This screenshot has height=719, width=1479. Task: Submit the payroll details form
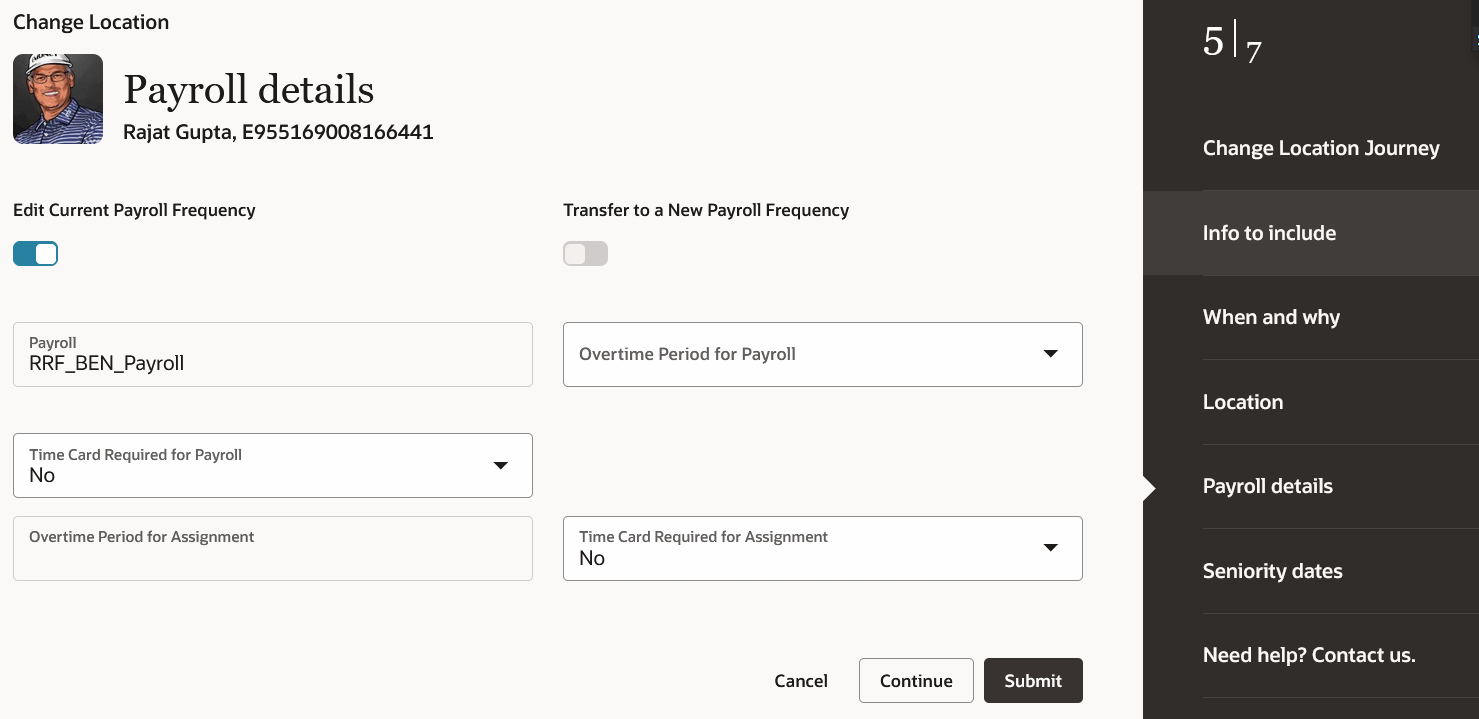[x=1033, y=681]
